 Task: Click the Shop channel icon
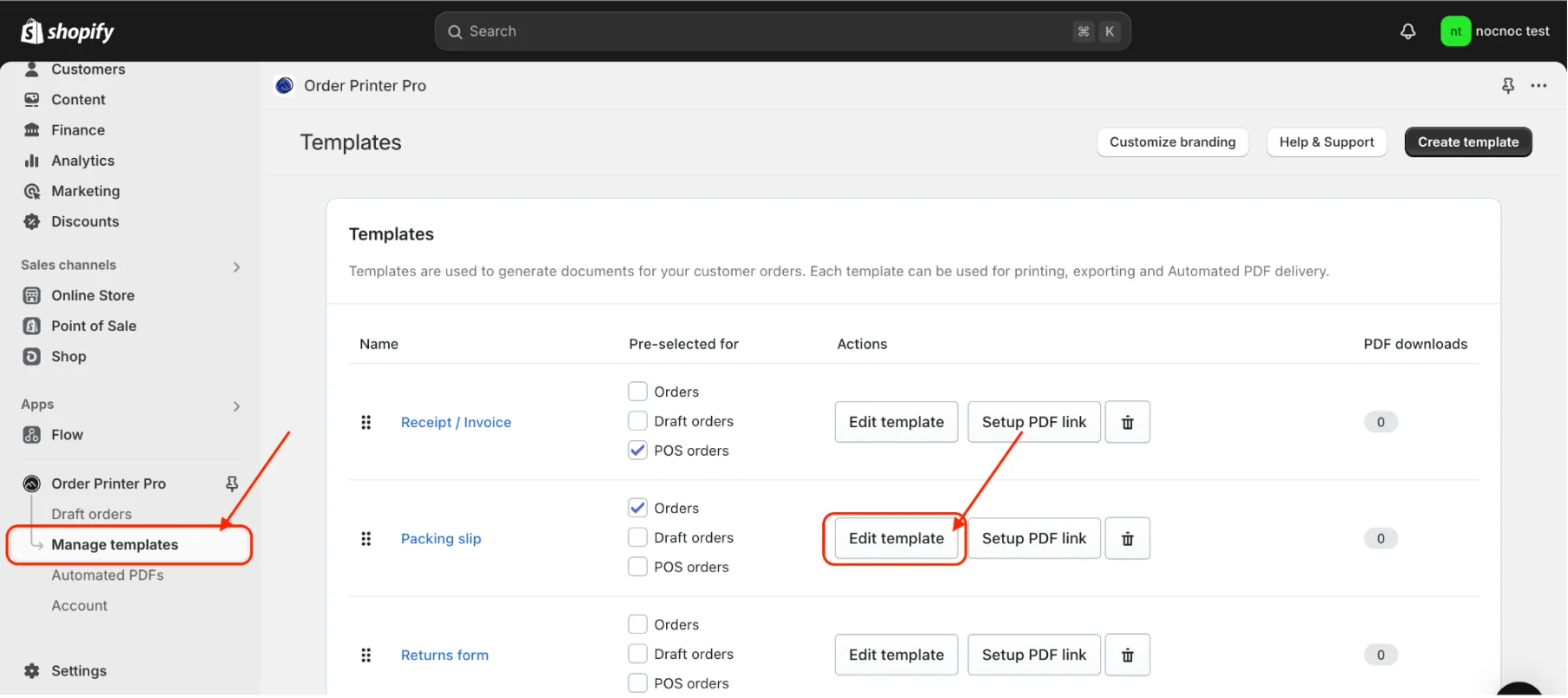[x=32, y=357]
